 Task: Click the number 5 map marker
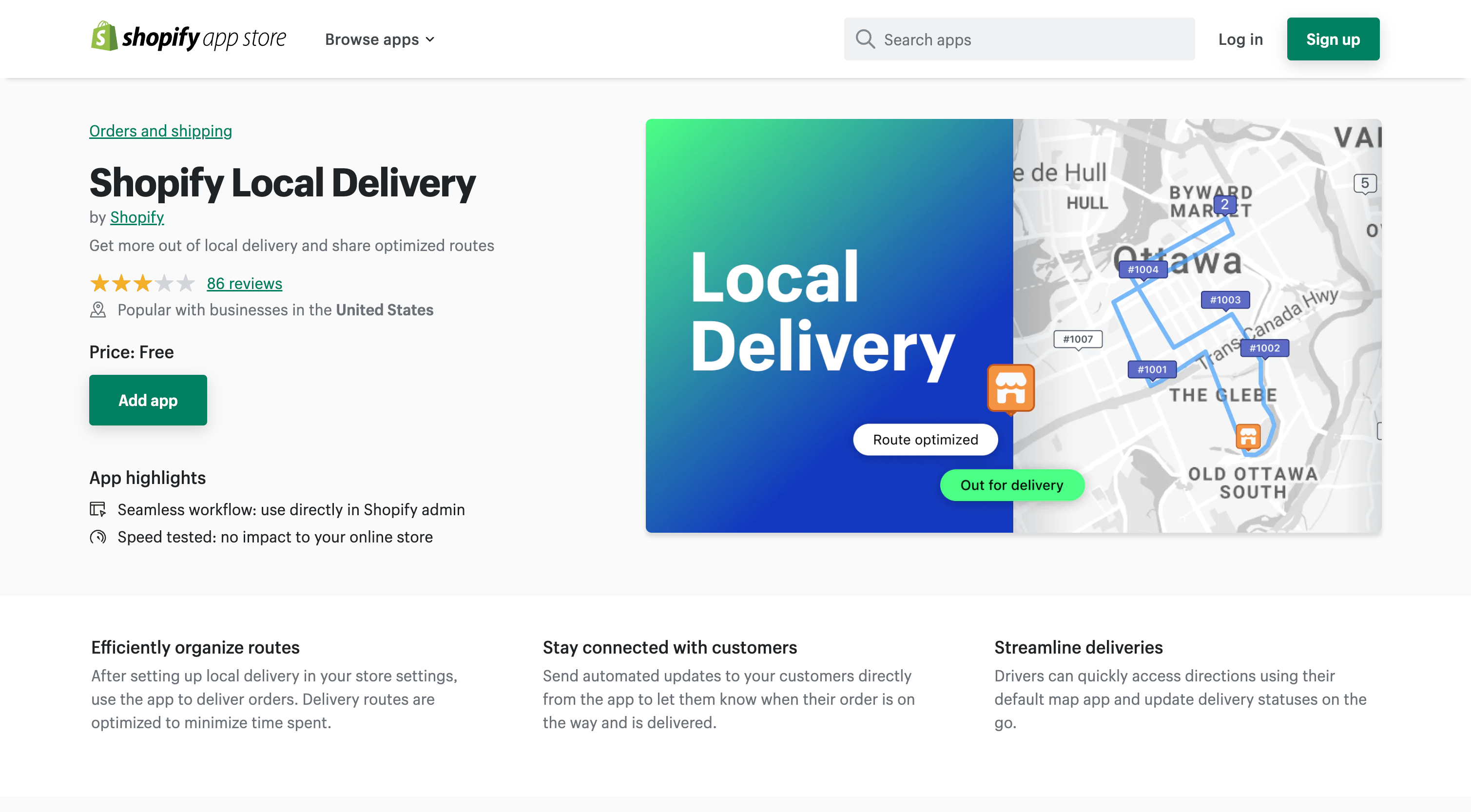click(1365, 184)
